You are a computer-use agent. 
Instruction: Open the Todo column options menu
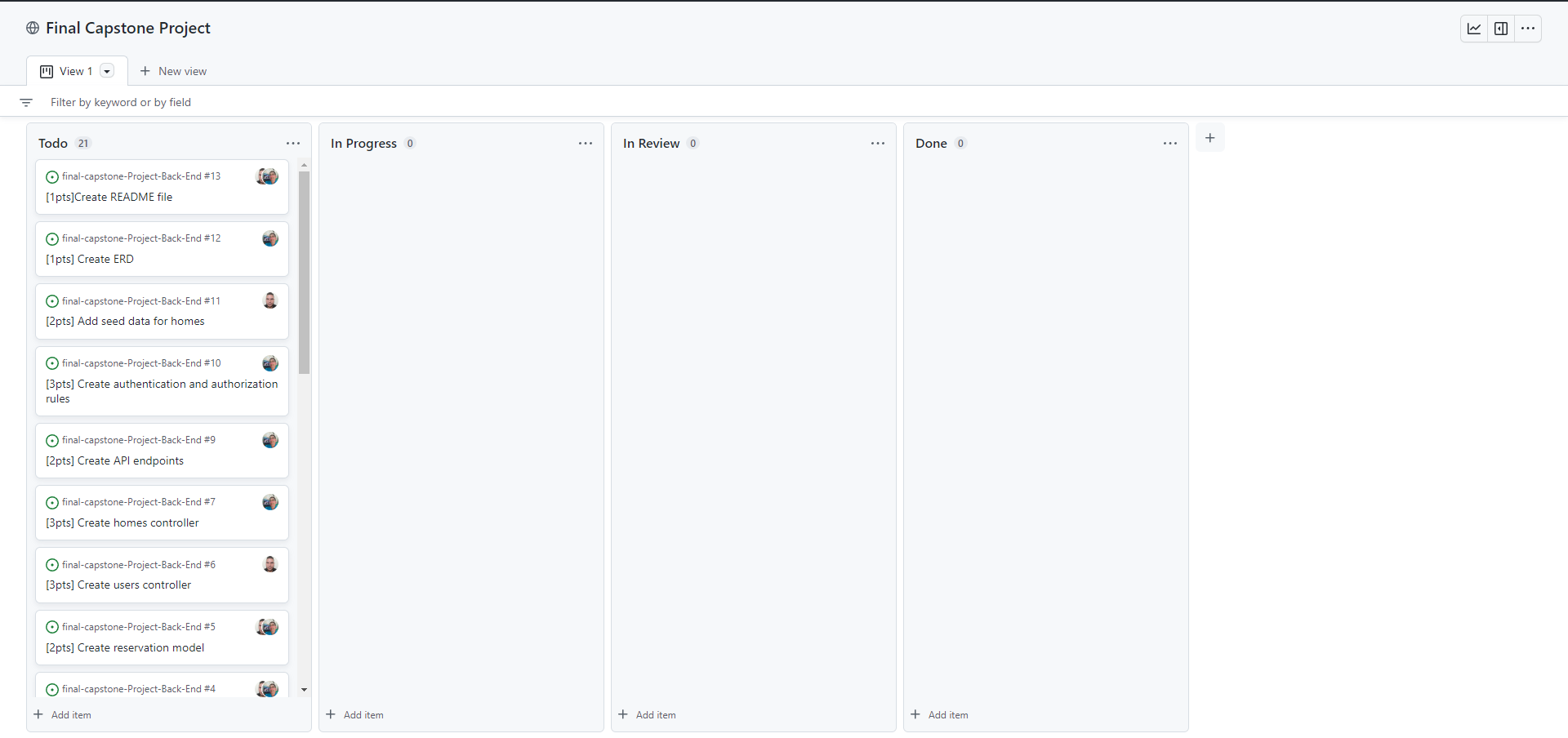(x=293, y=143)
